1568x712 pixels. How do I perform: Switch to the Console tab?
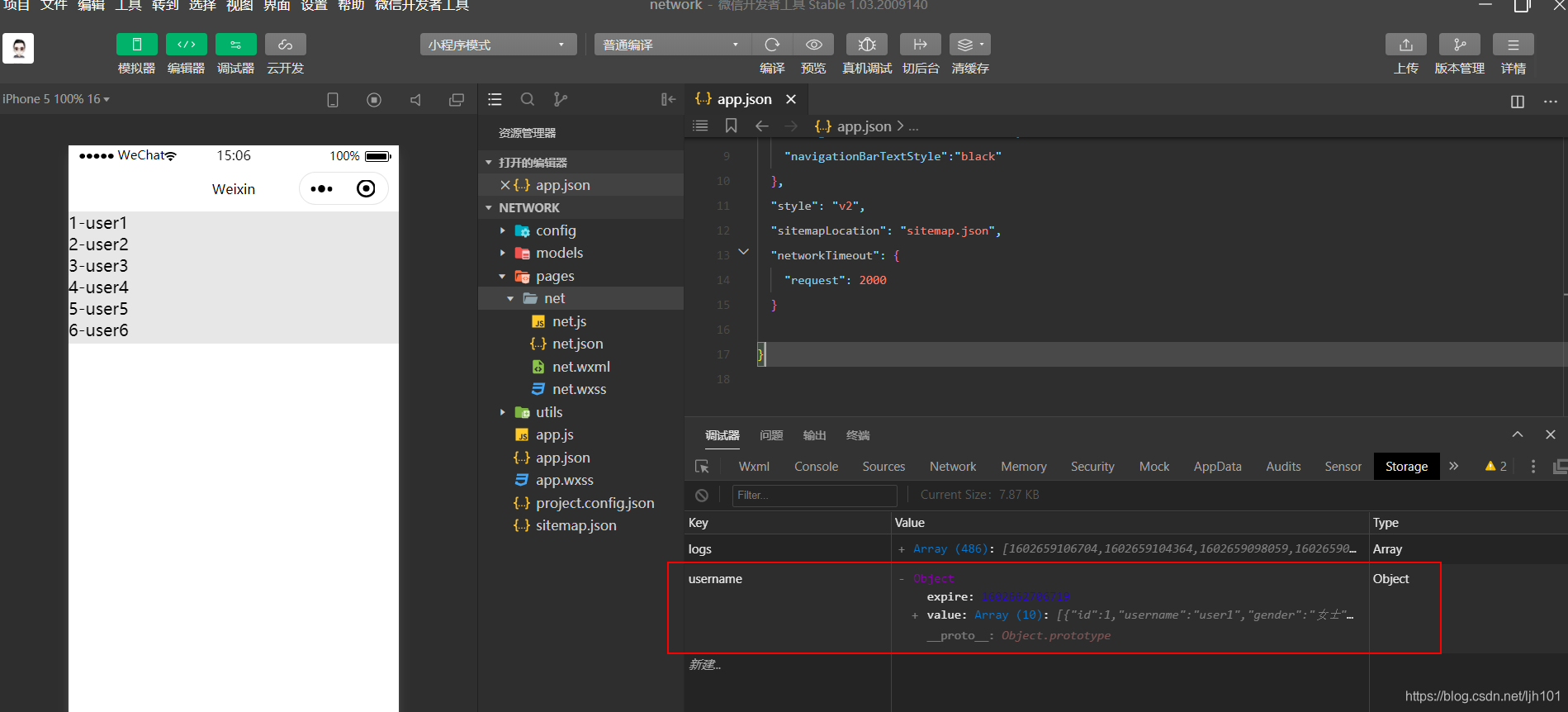[816, 467]
